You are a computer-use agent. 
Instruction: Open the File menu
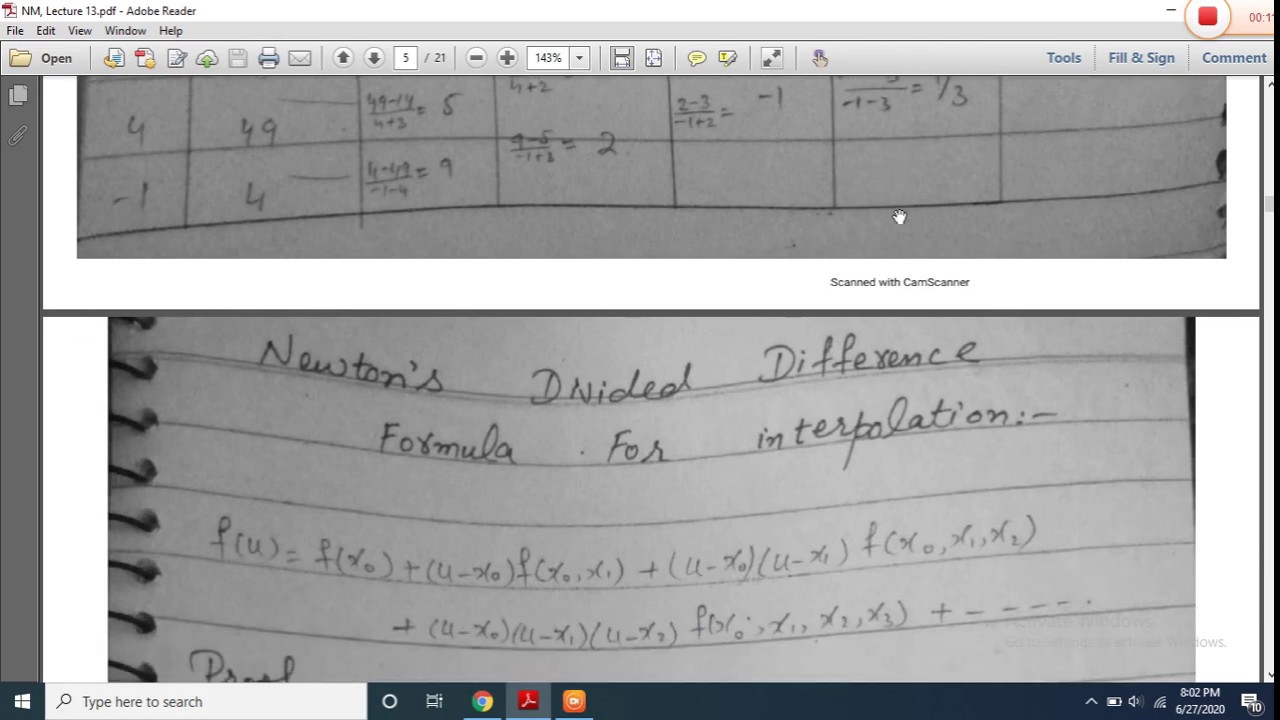click(x=15, y=31)
